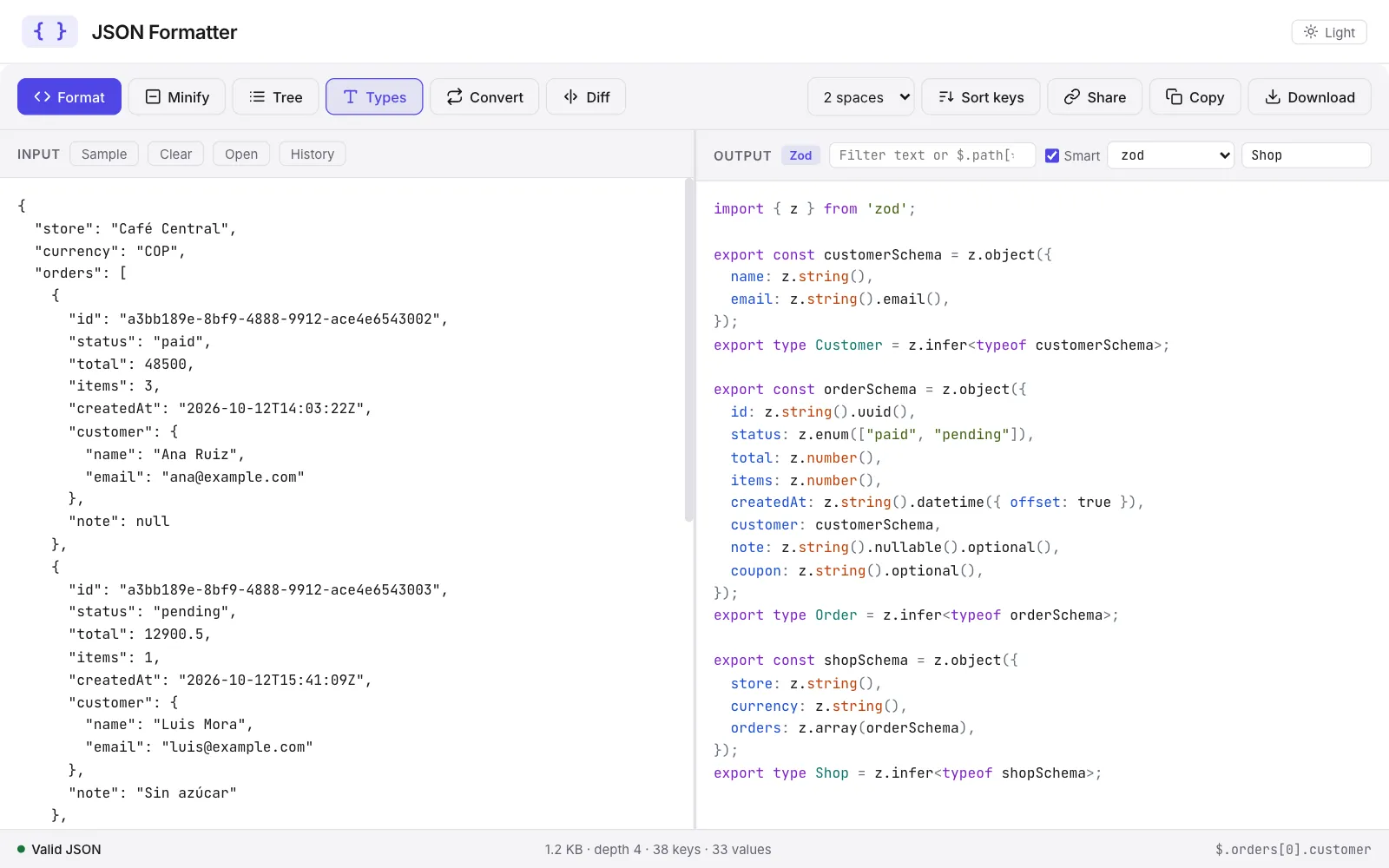The image size is (1389, 868).
Task: Focus the Filter text or $.path field
Action: pos(932,155)
